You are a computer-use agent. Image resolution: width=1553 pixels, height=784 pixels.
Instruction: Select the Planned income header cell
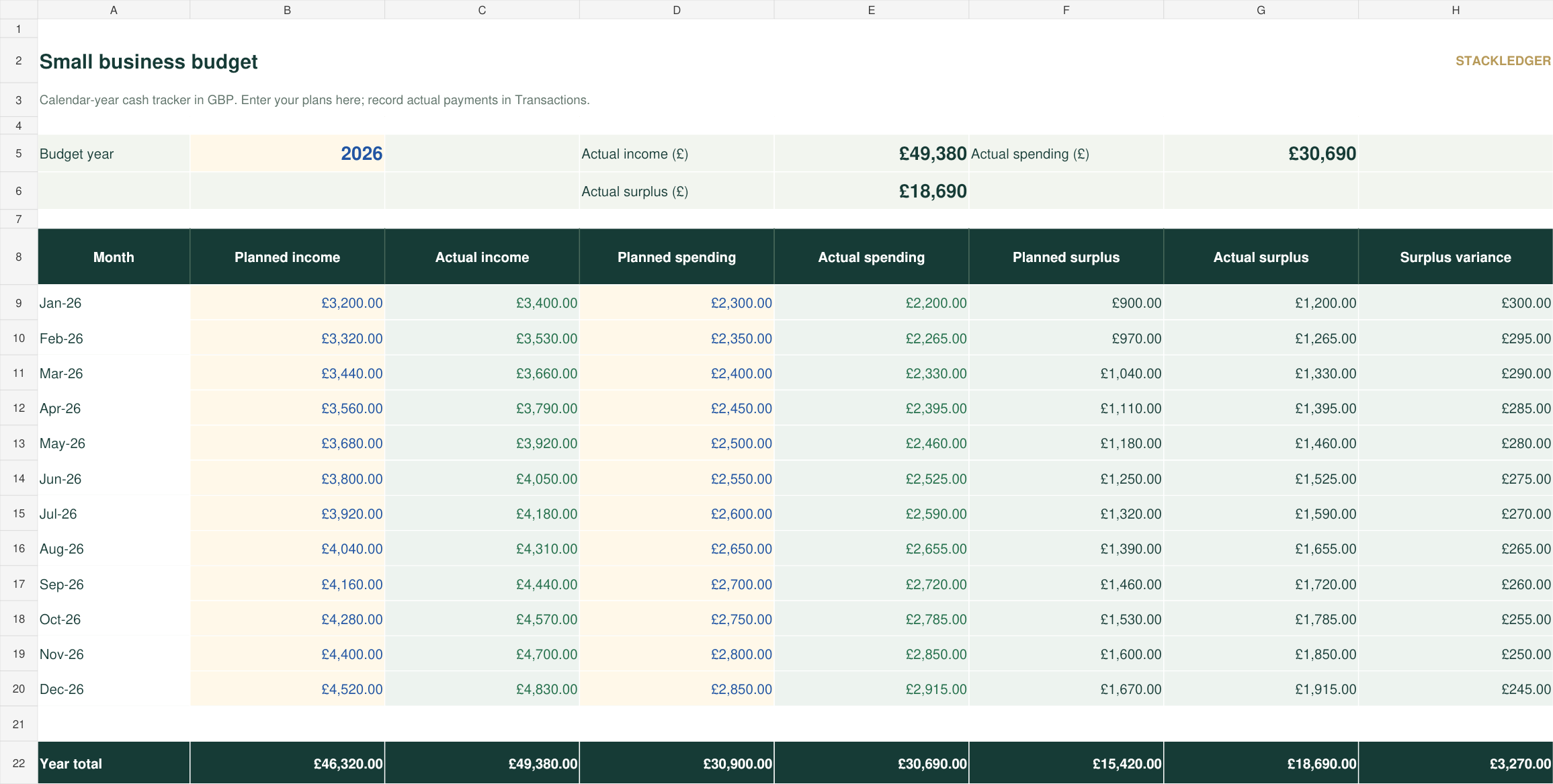(287, 257)
